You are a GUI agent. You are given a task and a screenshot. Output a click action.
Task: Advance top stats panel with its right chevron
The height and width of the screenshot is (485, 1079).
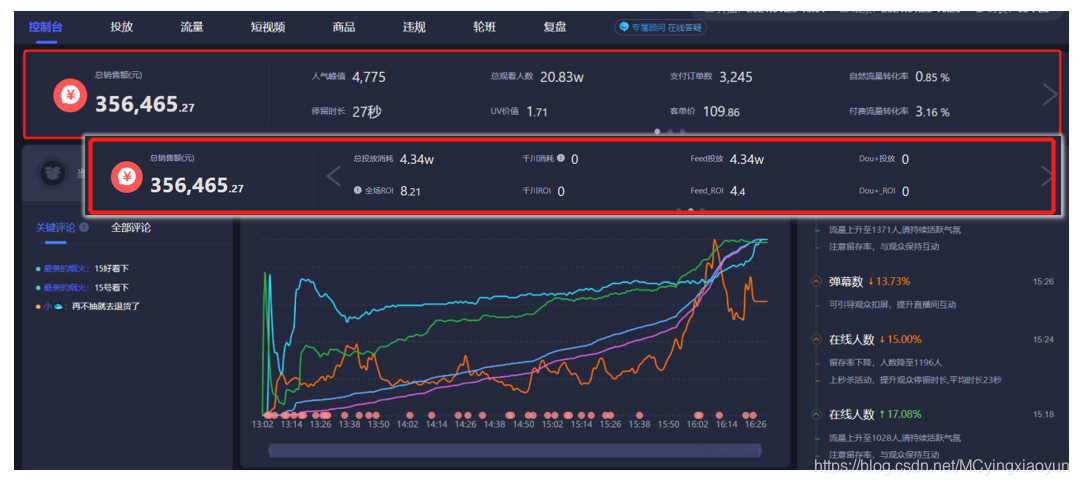1049,94
